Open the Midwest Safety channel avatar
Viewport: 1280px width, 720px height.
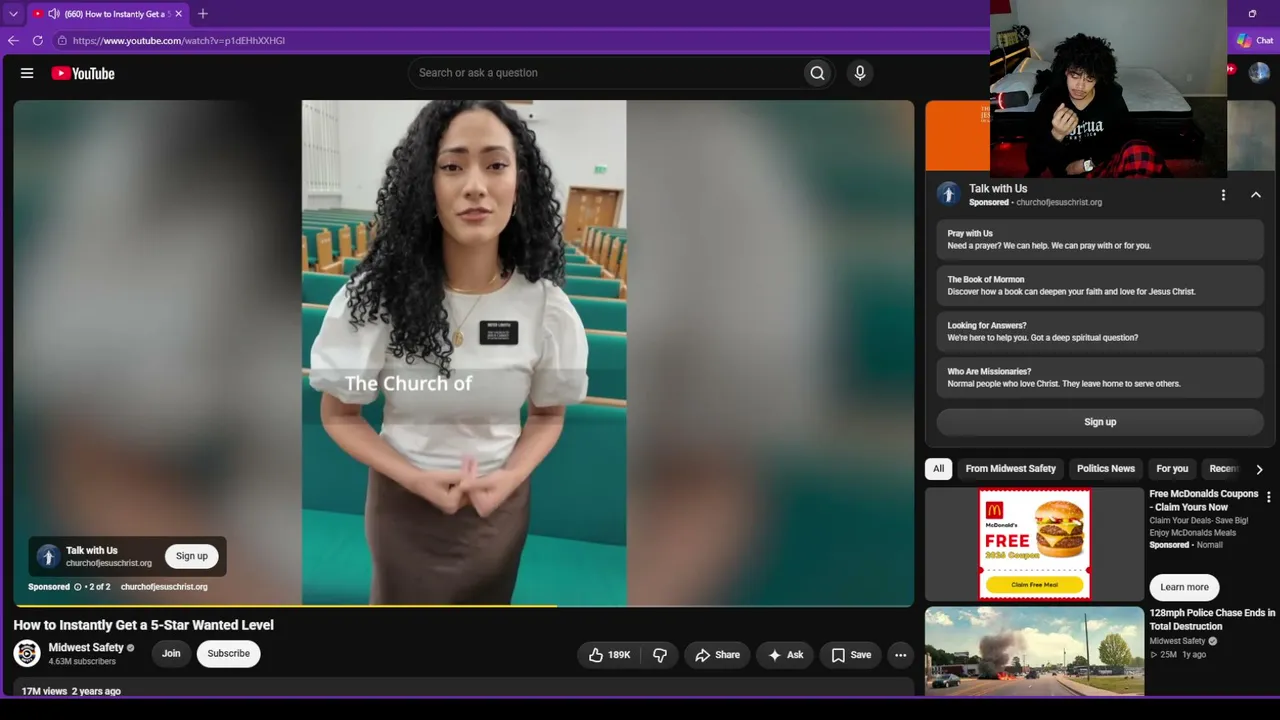point(27,654)
